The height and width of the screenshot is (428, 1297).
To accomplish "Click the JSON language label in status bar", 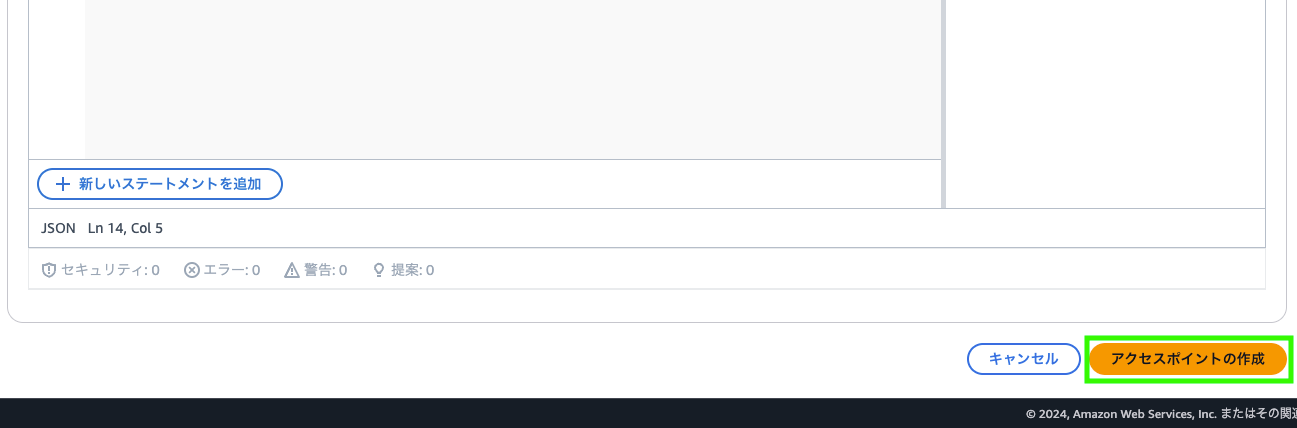I will click(x=58, y=228).
